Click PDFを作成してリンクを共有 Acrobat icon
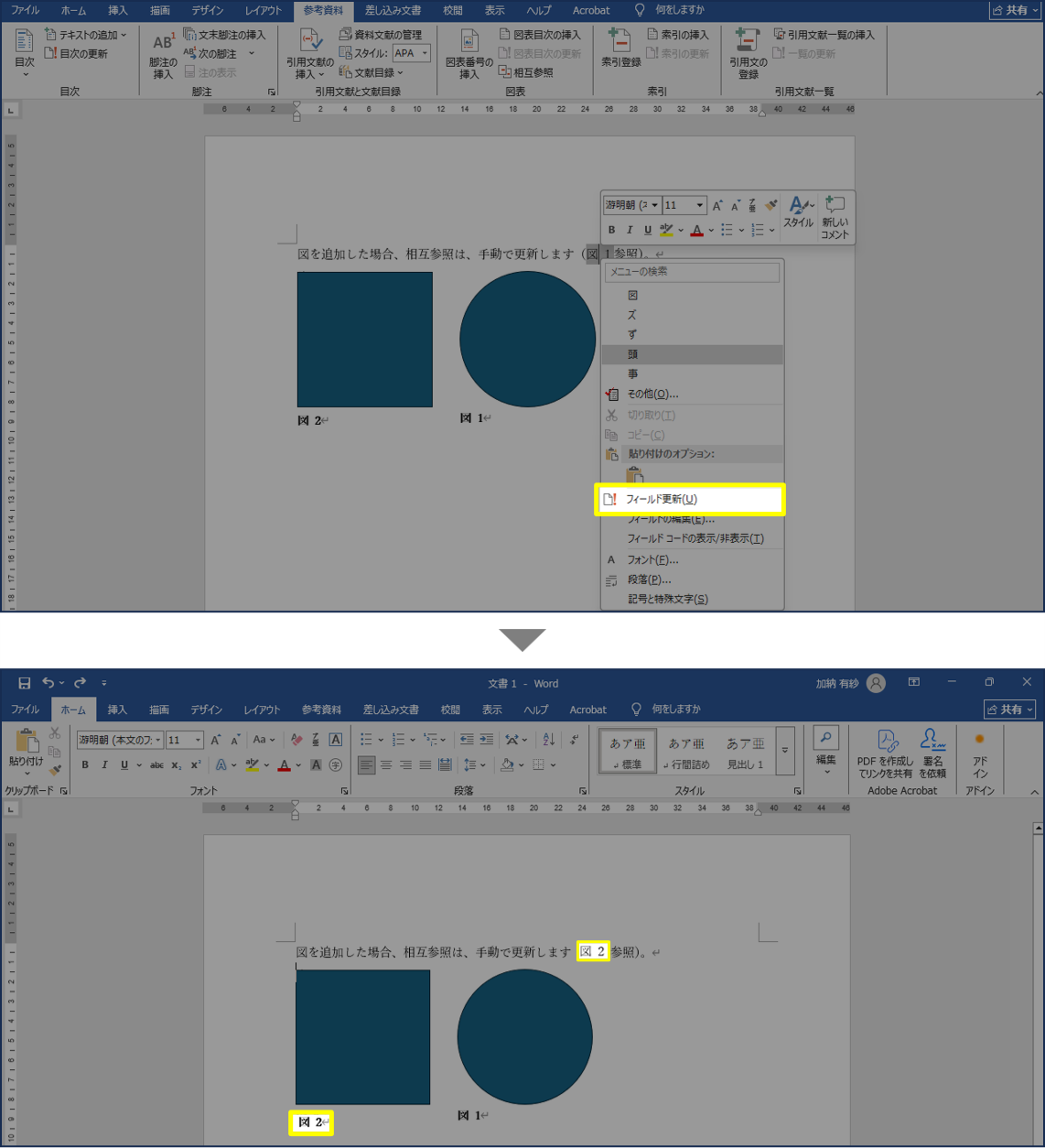This screenshot has width=1045, height=1148. click(885, 741)
